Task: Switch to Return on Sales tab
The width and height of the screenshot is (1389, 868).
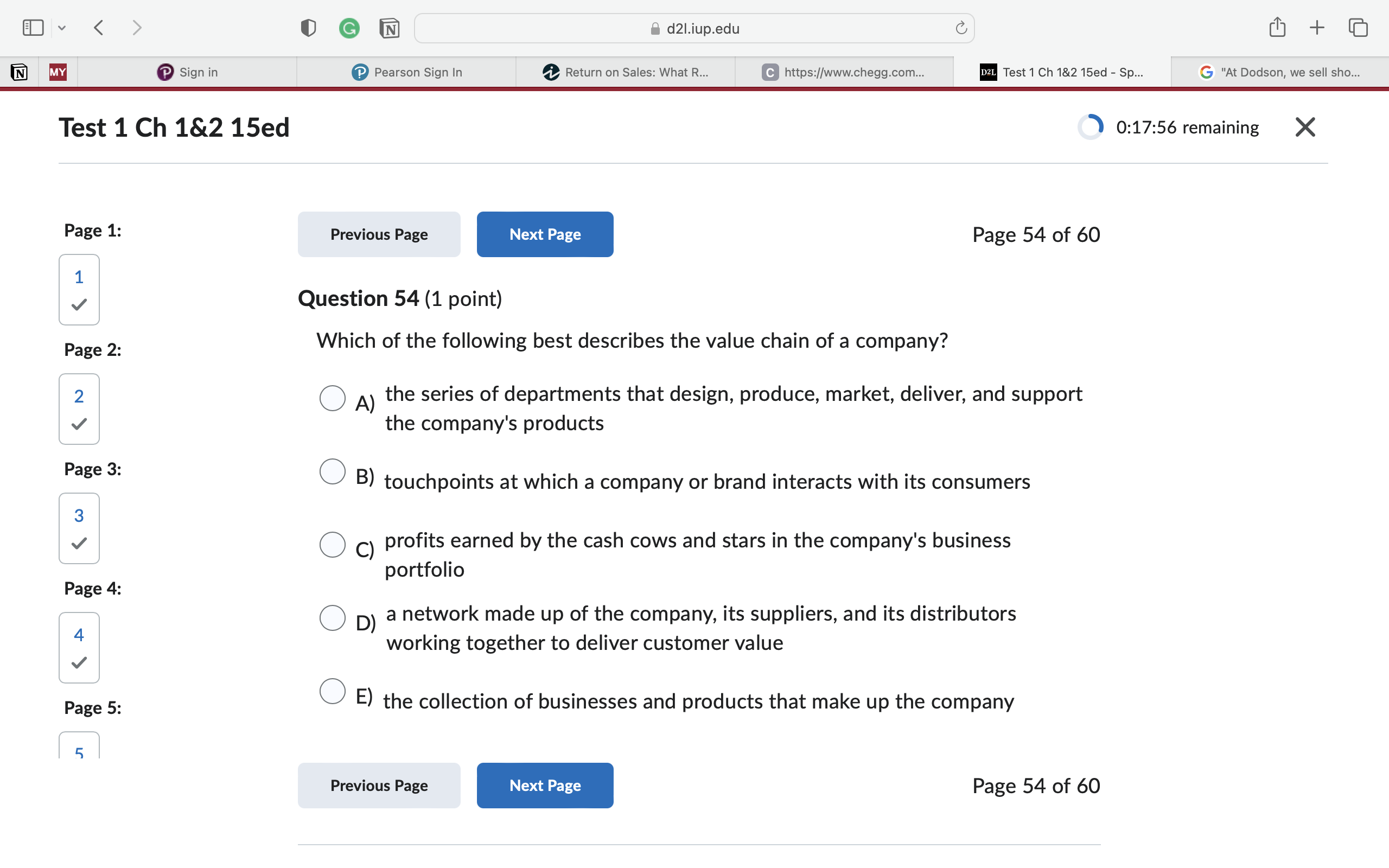Action: pyautogui.click(x=626, y=72)
